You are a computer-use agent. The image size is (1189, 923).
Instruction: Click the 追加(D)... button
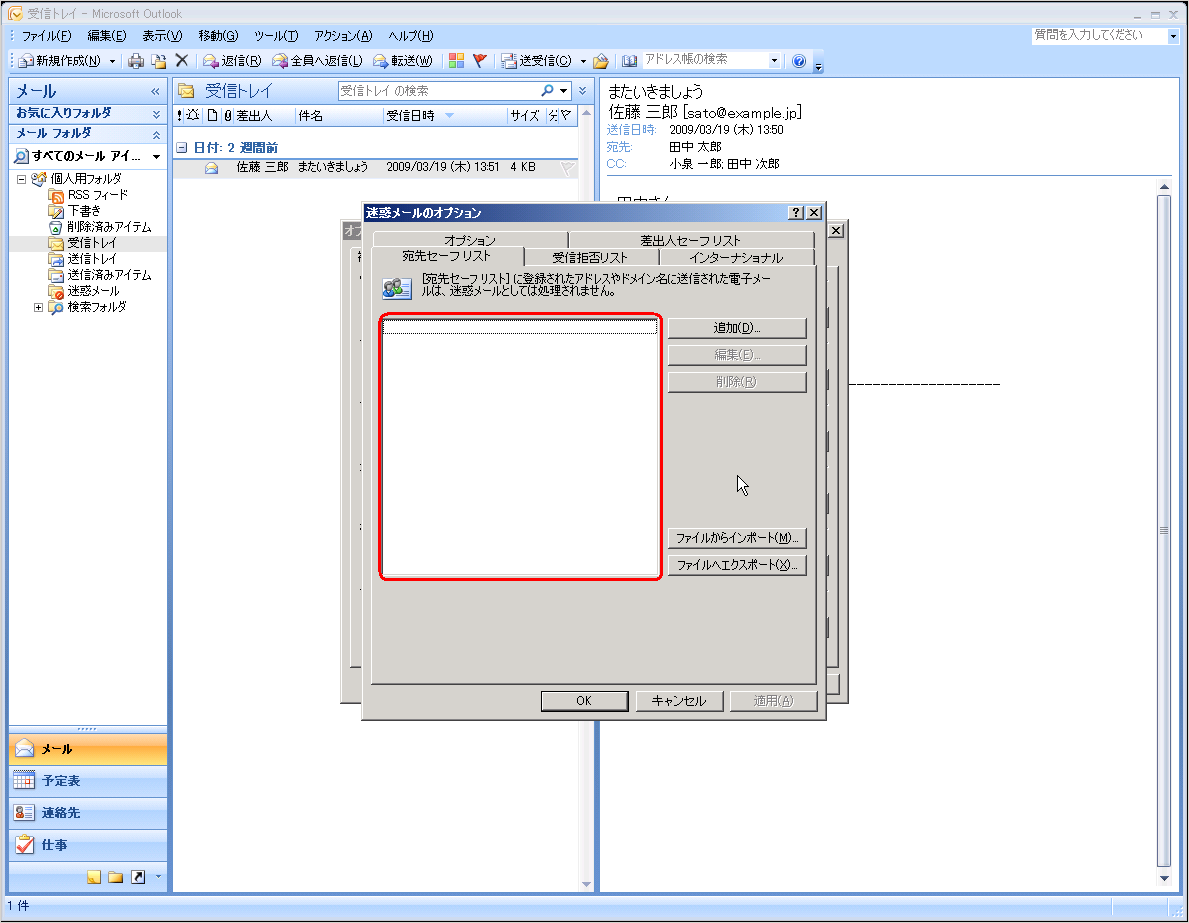point(737,328)
